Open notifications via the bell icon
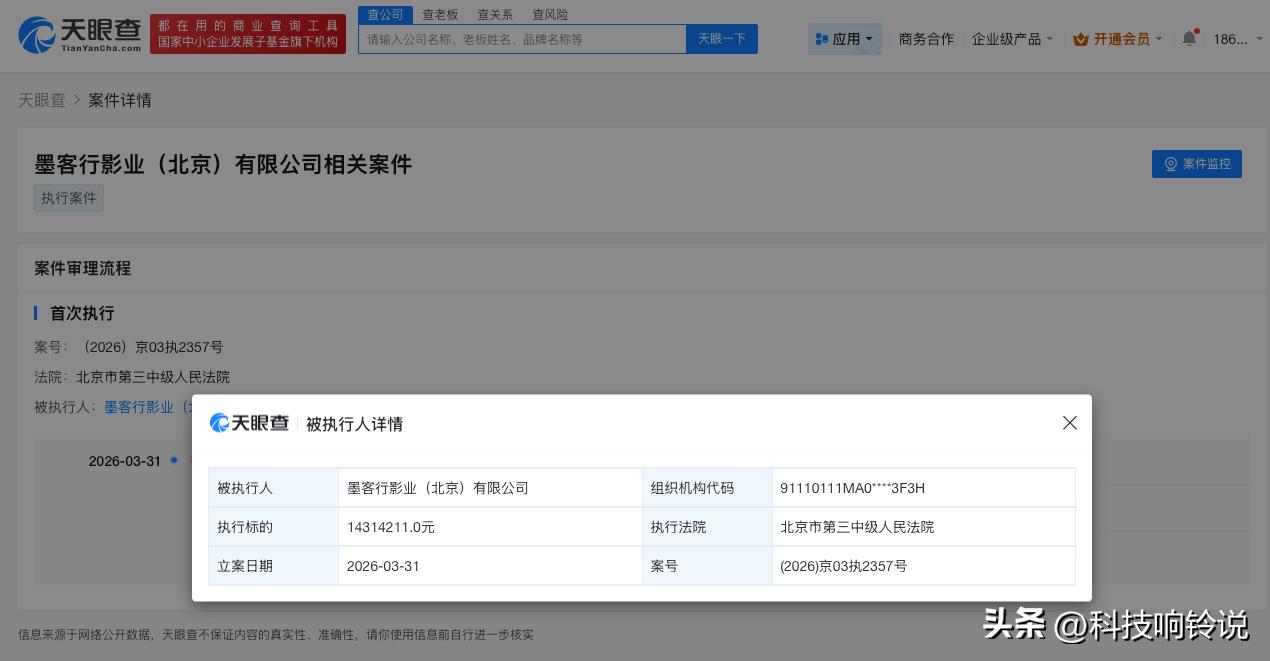 1189,36
